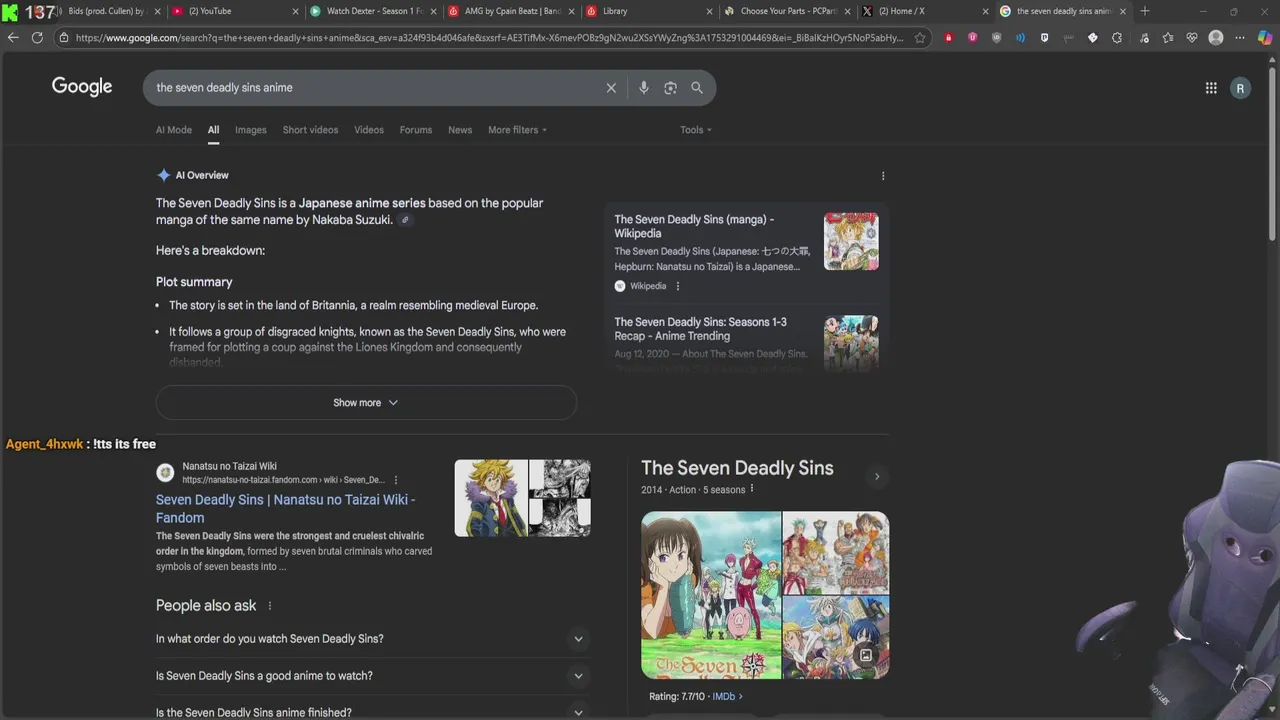Viewport: 1280px width, 720px height.
Task: Search by image with the Lens icon
Action: (670, 88)
